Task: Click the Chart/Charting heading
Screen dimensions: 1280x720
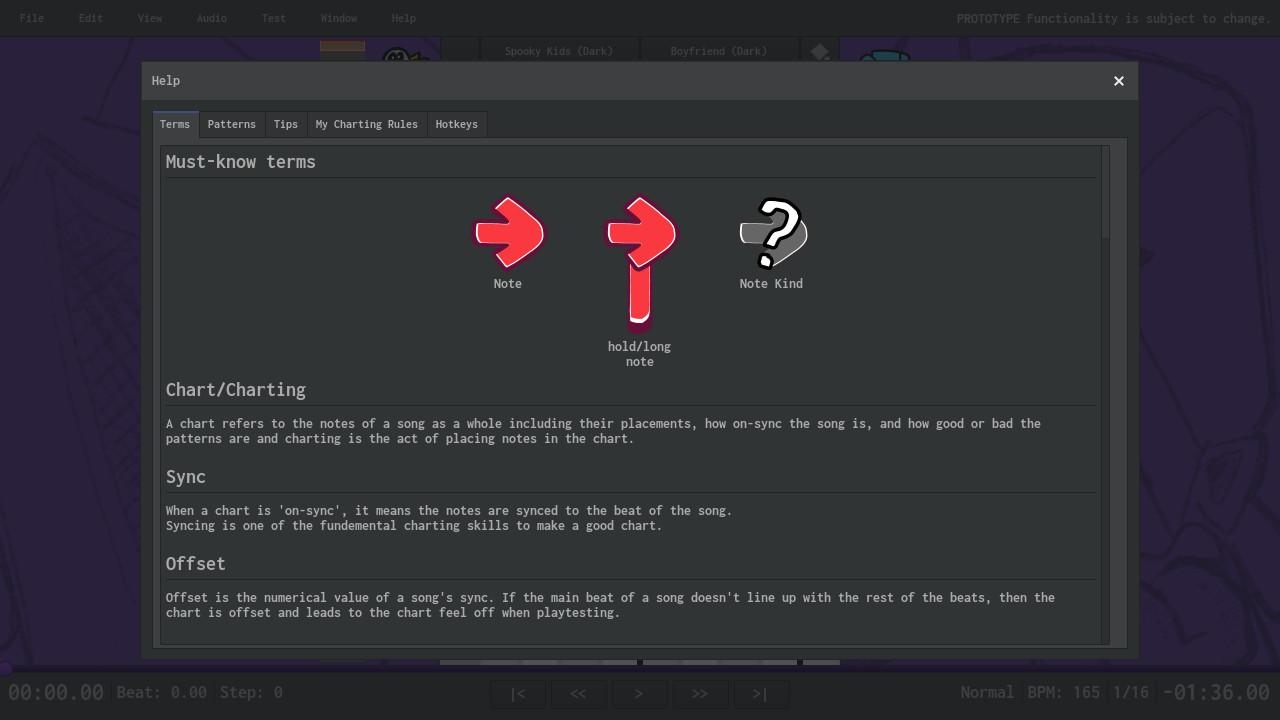Action: click(x=236, y=390)
